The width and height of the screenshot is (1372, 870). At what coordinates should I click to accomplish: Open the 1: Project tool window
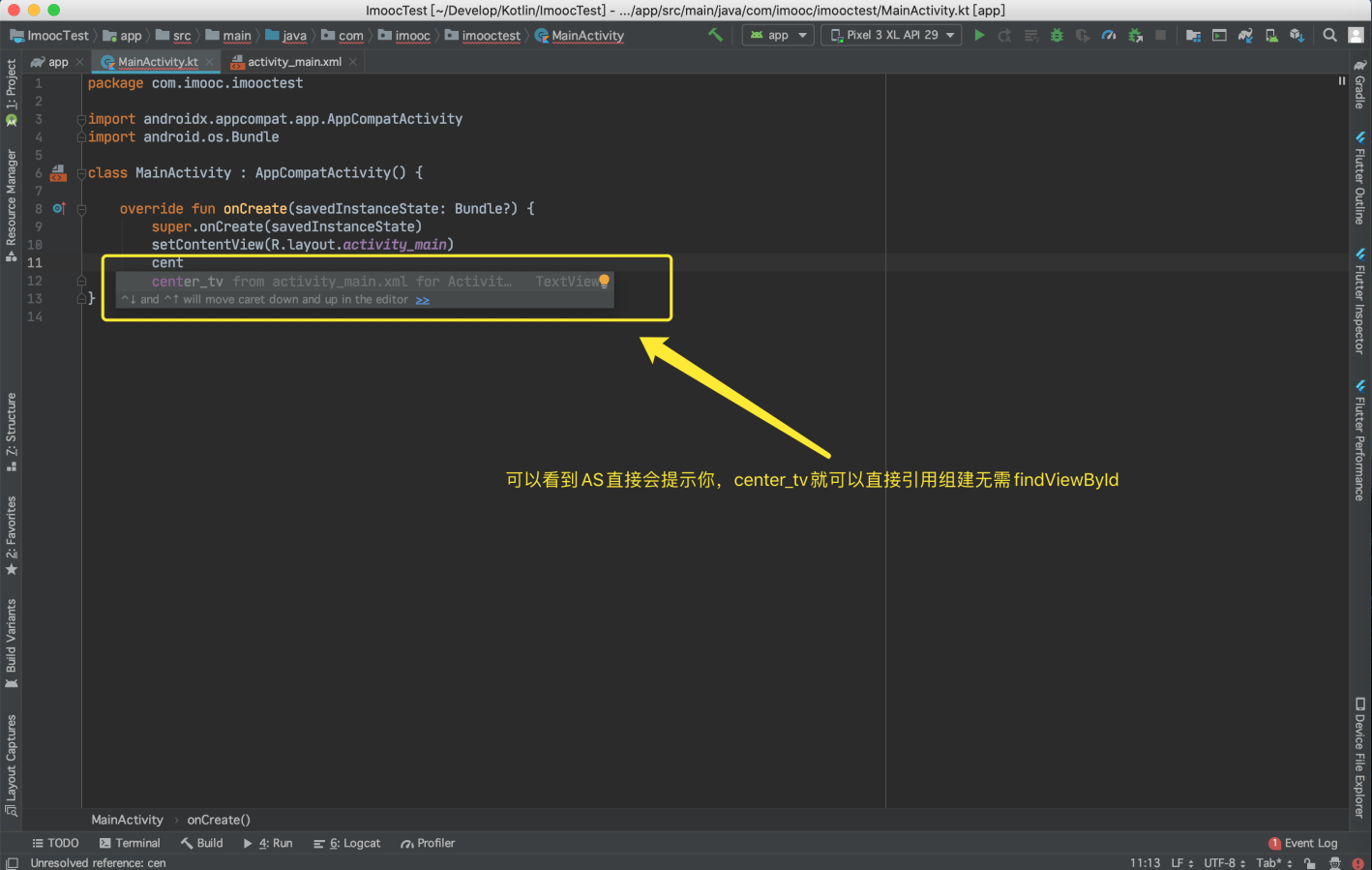(x=11, y=92)
